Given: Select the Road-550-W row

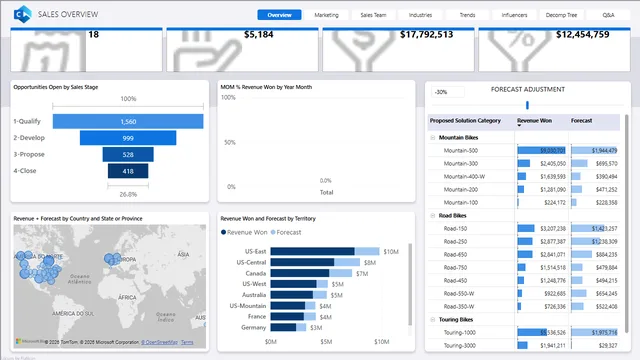Looking at the screenshot, I should click(x=524, y=294).
